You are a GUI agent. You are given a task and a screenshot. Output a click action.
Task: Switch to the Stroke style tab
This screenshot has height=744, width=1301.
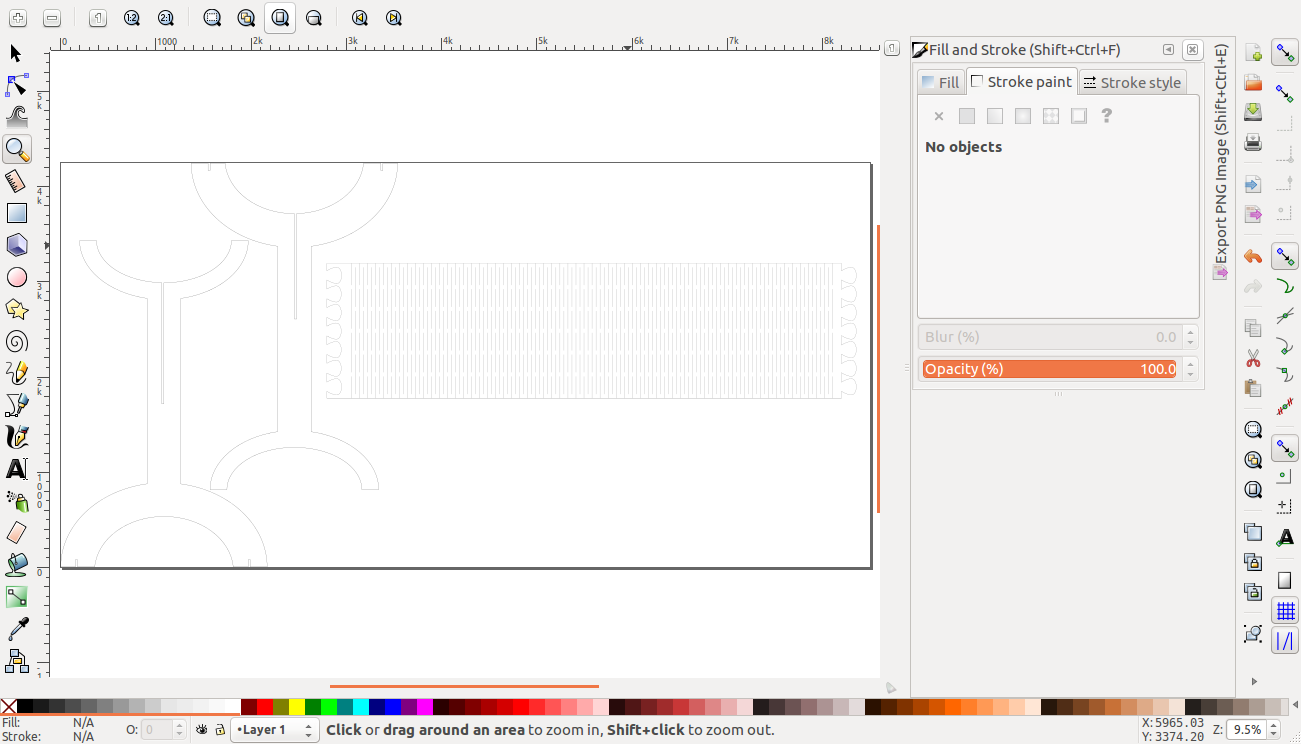(x=1132, y=82)
